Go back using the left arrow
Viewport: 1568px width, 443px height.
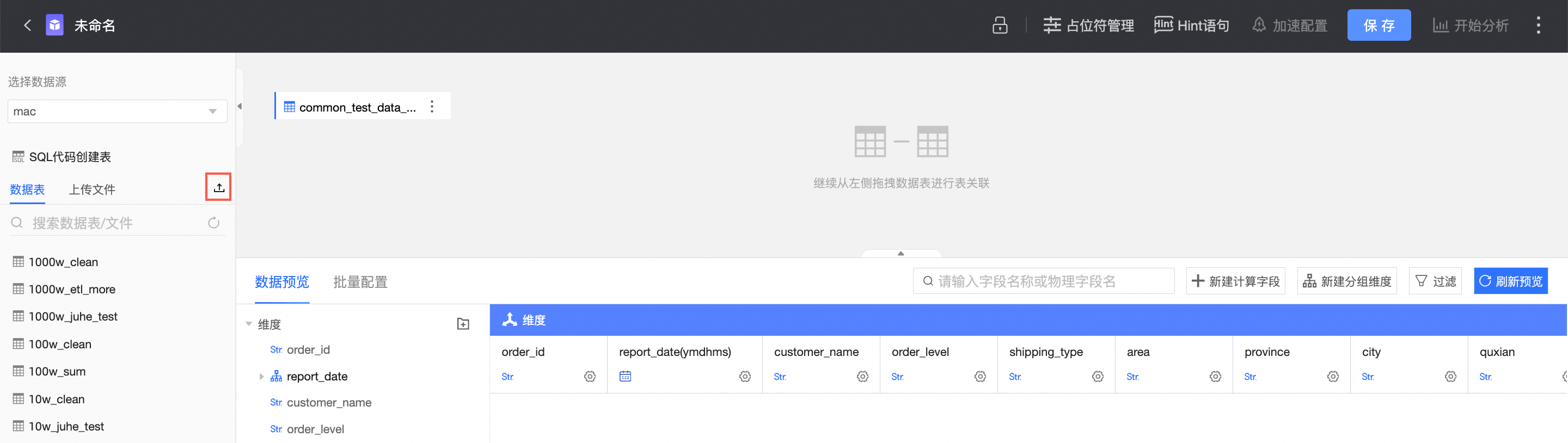(27, 26)
